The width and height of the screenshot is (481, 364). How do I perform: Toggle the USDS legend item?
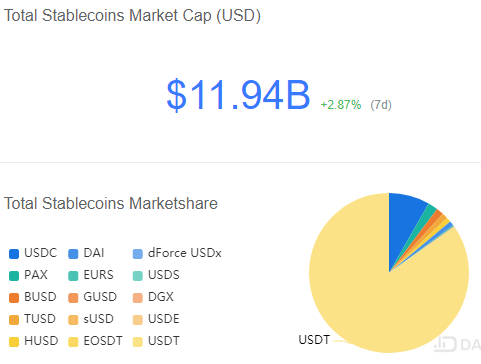(156, 275)
